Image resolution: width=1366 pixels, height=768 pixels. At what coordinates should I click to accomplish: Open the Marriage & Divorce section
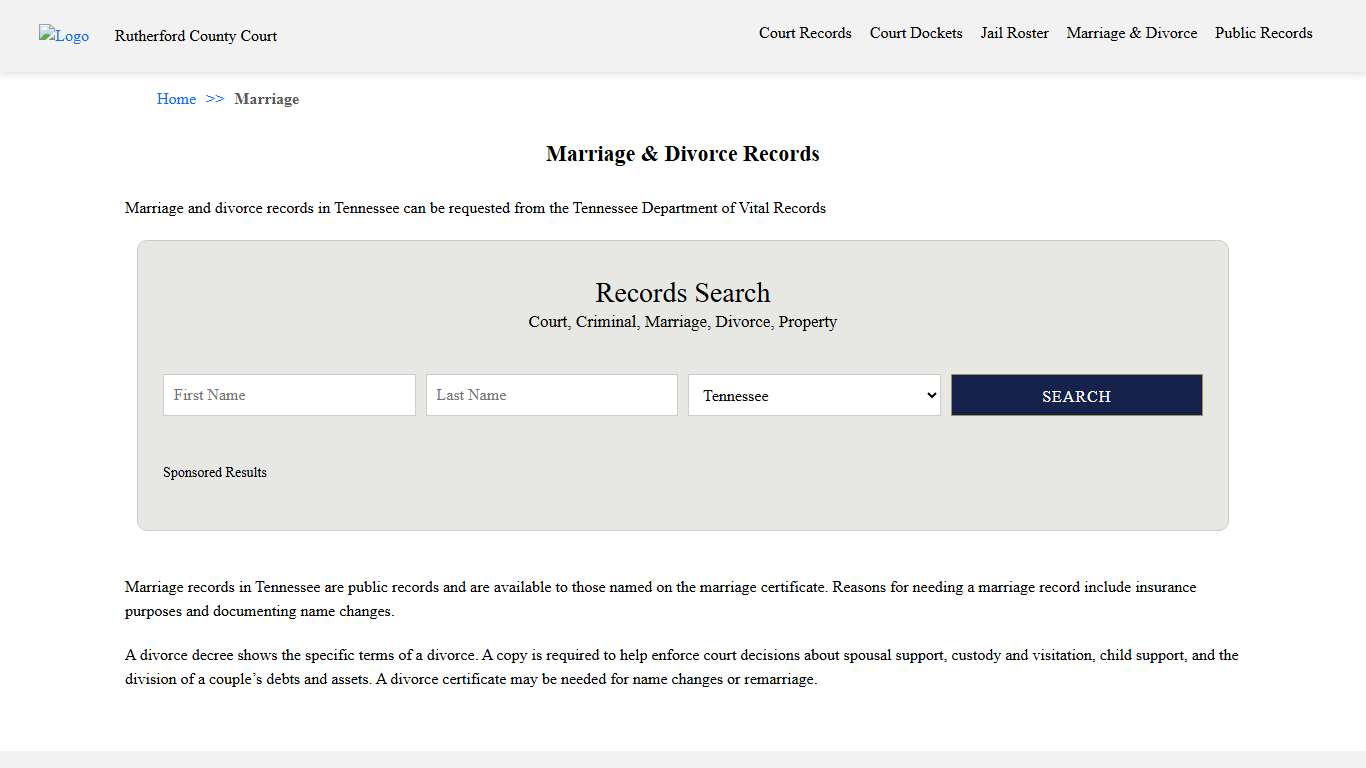tap(1131, 33)
